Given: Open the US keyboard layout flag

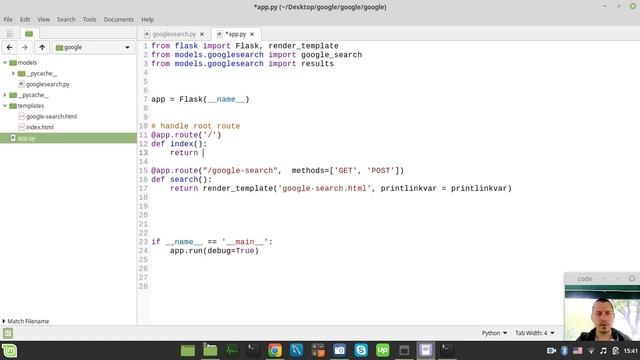Looking at the screenshot, I should [578, 351].
